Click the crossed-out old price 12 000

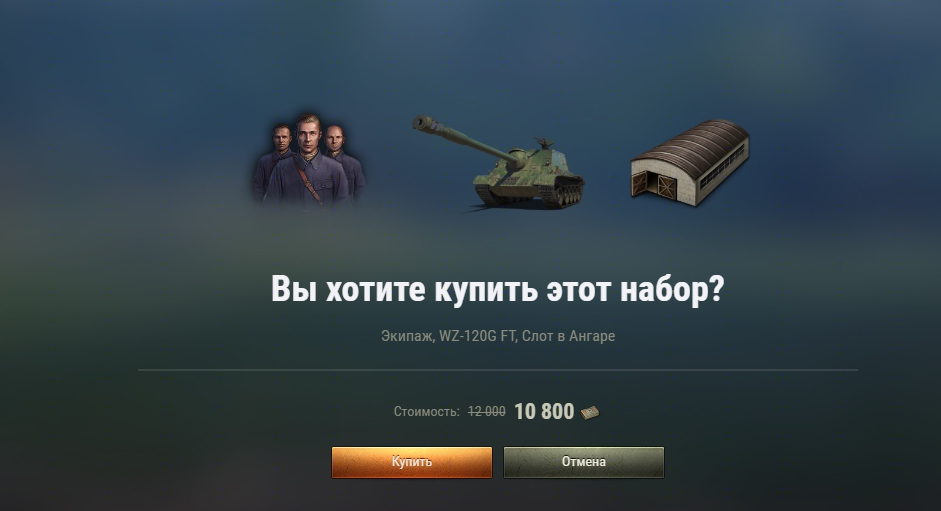[x=487, y=411]
